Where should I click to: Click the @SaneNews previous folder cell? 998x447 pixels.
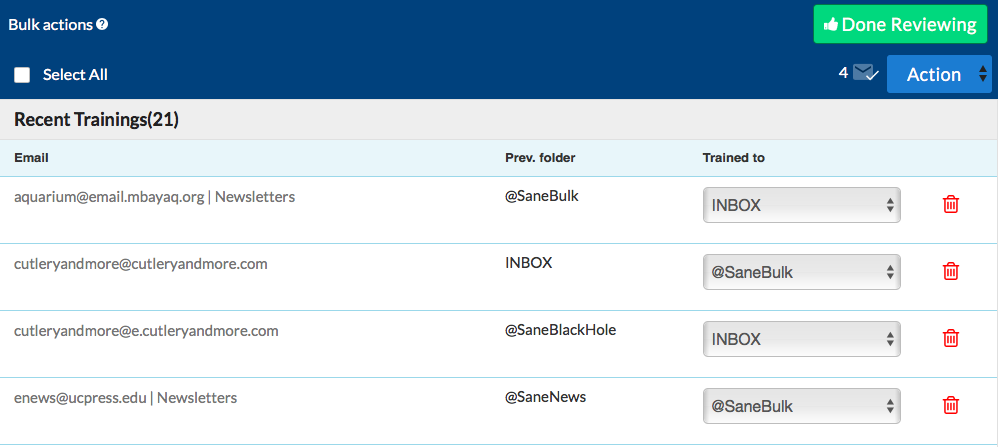click(545, 397)
